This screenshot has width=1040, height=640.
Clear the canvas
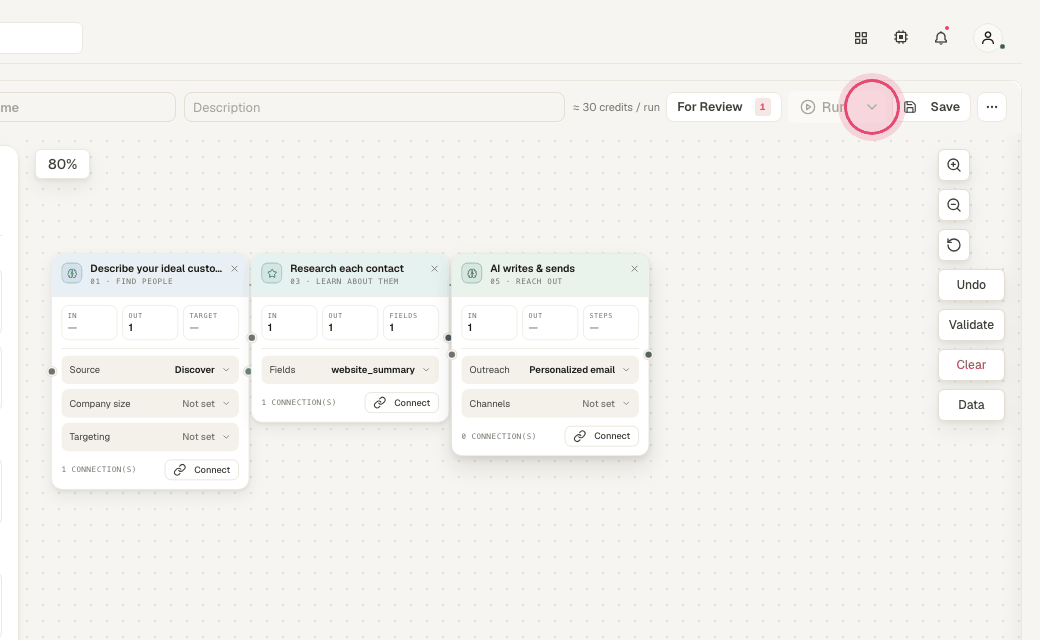tap(971, 364)
